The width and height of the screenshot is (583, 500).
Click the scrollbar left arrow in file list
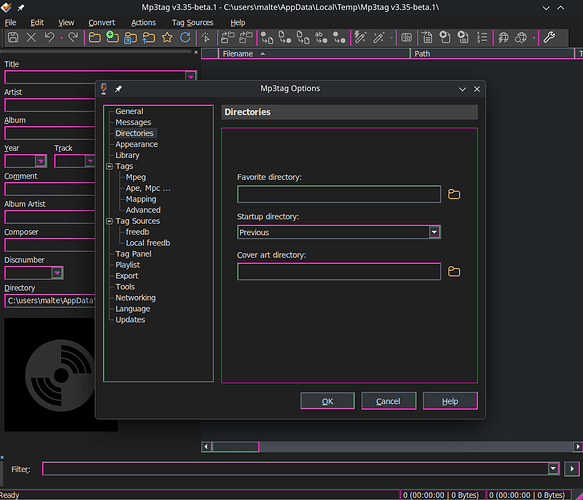[x=206, y=446]
